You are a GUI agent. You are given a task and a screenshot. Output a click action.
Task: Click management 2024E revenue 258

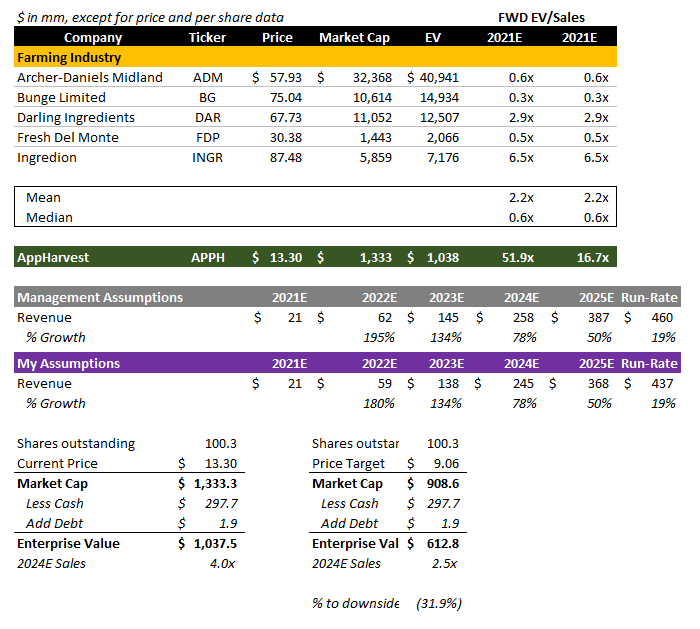coord(523,318)
